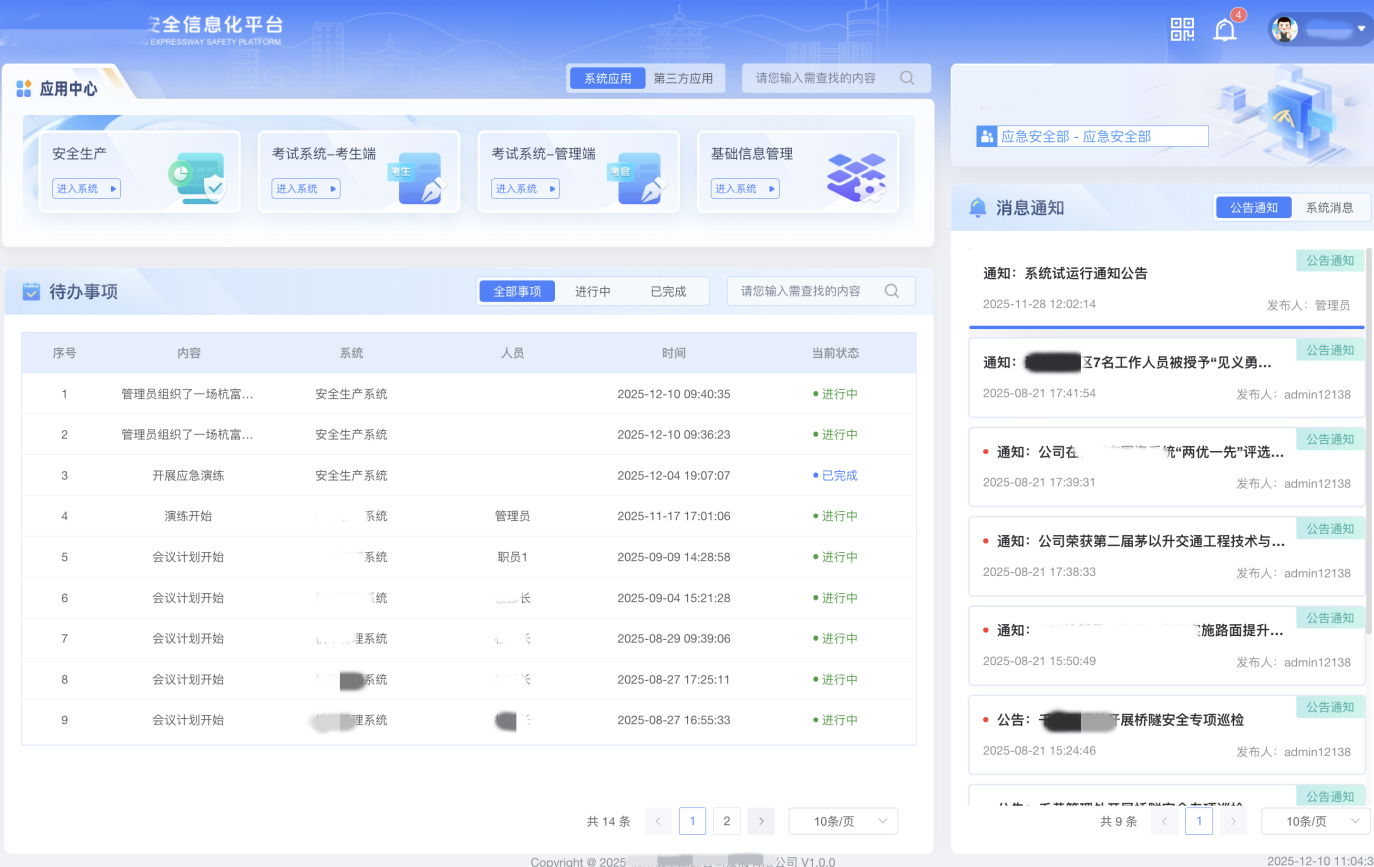The width and height of the screenshot is (1374, 867).
Task: Expand the user account dropdown arrow
Action: (1361, 29)
